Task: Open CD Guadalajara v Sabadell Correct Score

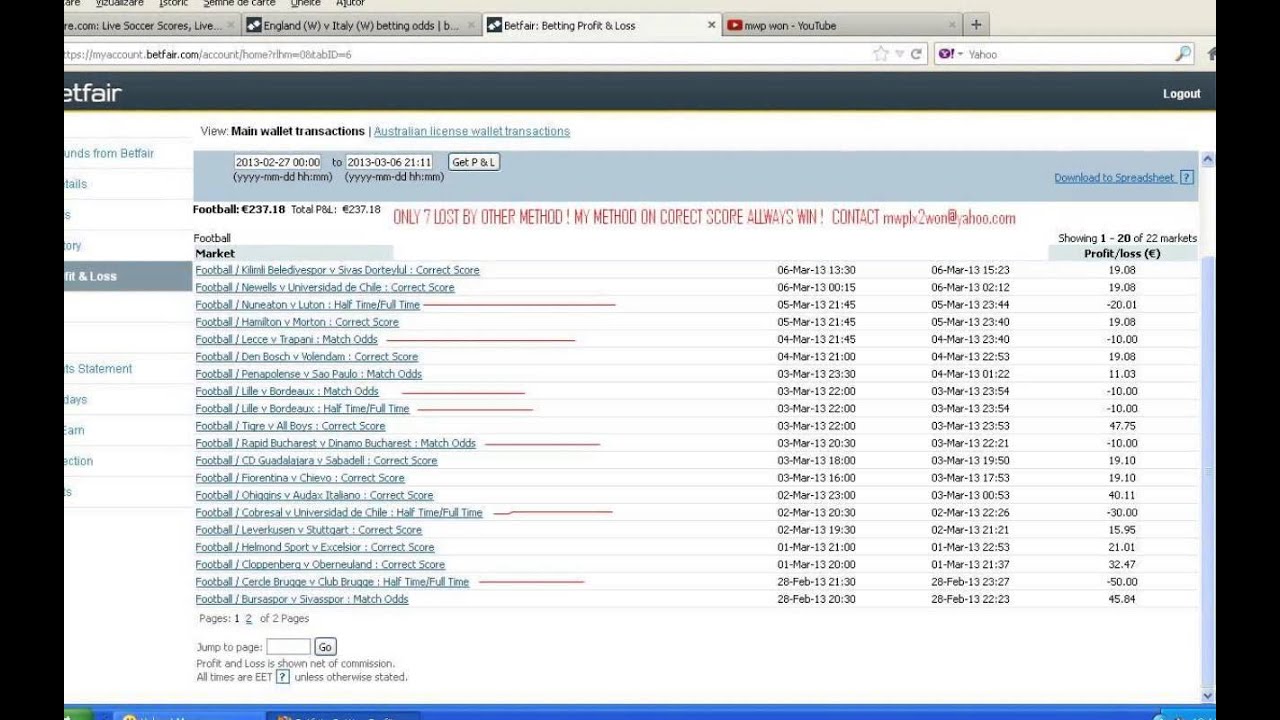Action: (x=316, y=461)
